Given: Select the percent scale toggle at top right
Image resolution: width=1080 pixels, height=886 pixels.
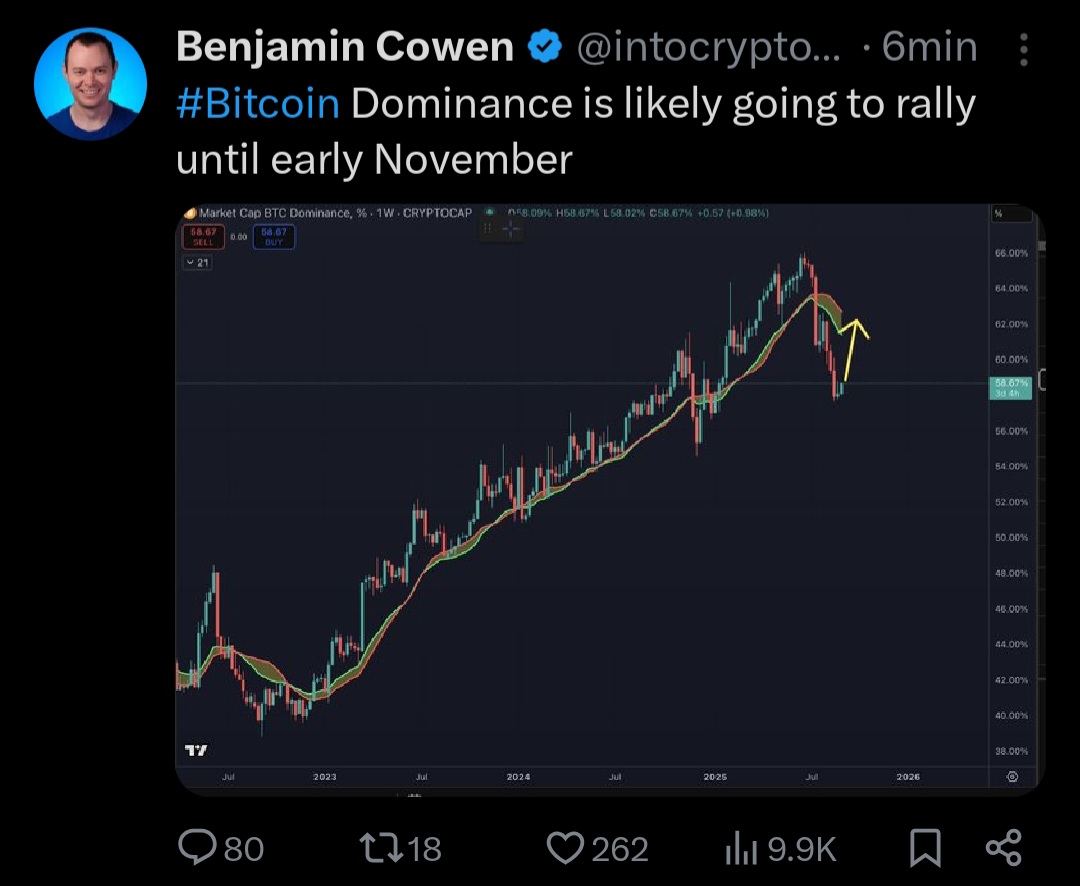Looking at the screenshot, I should click(1011, 214).
